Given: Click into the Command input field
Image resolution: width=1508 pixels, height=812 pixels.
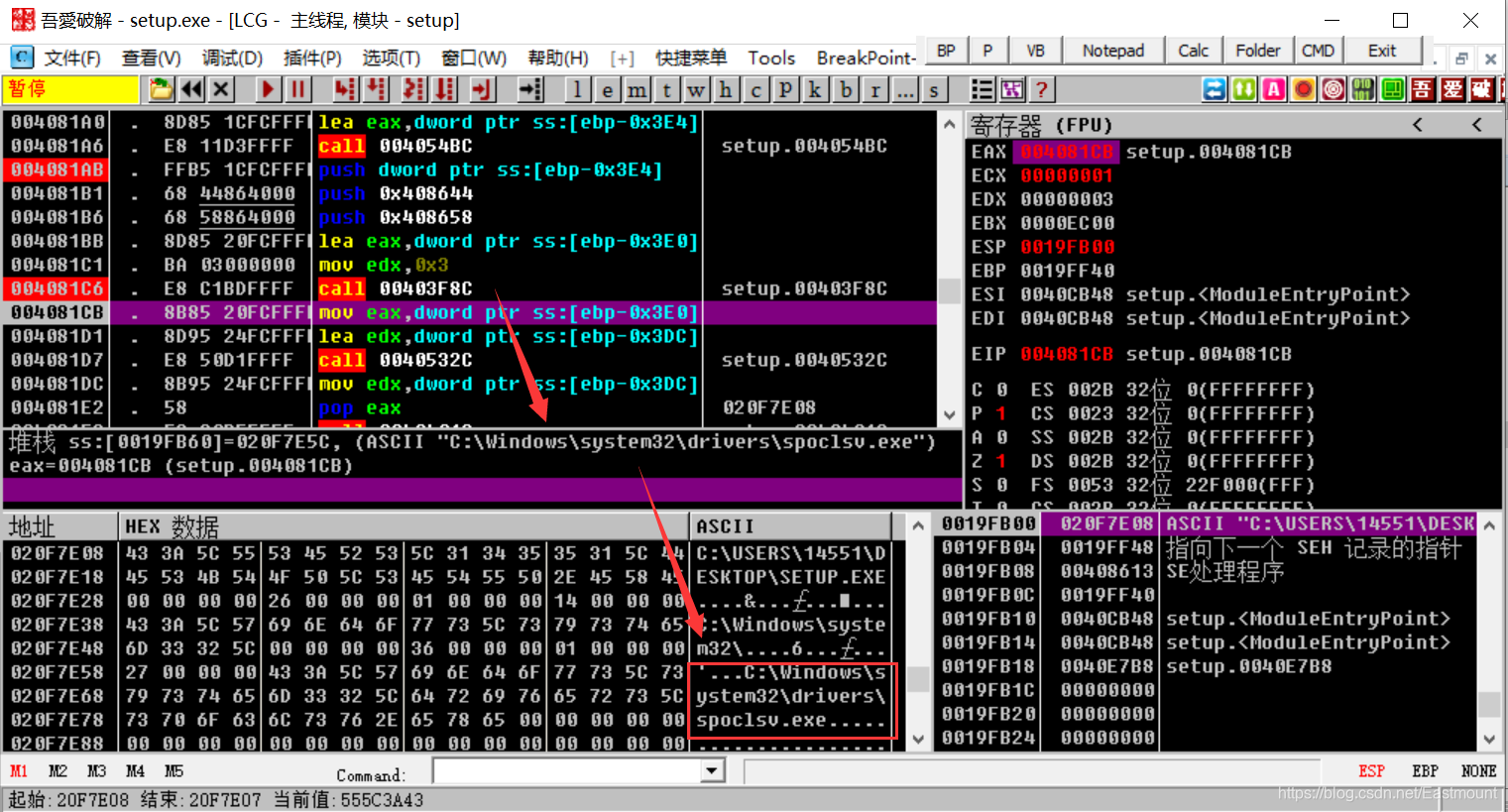Looking at the screenshot, I should tap(567, 771).
